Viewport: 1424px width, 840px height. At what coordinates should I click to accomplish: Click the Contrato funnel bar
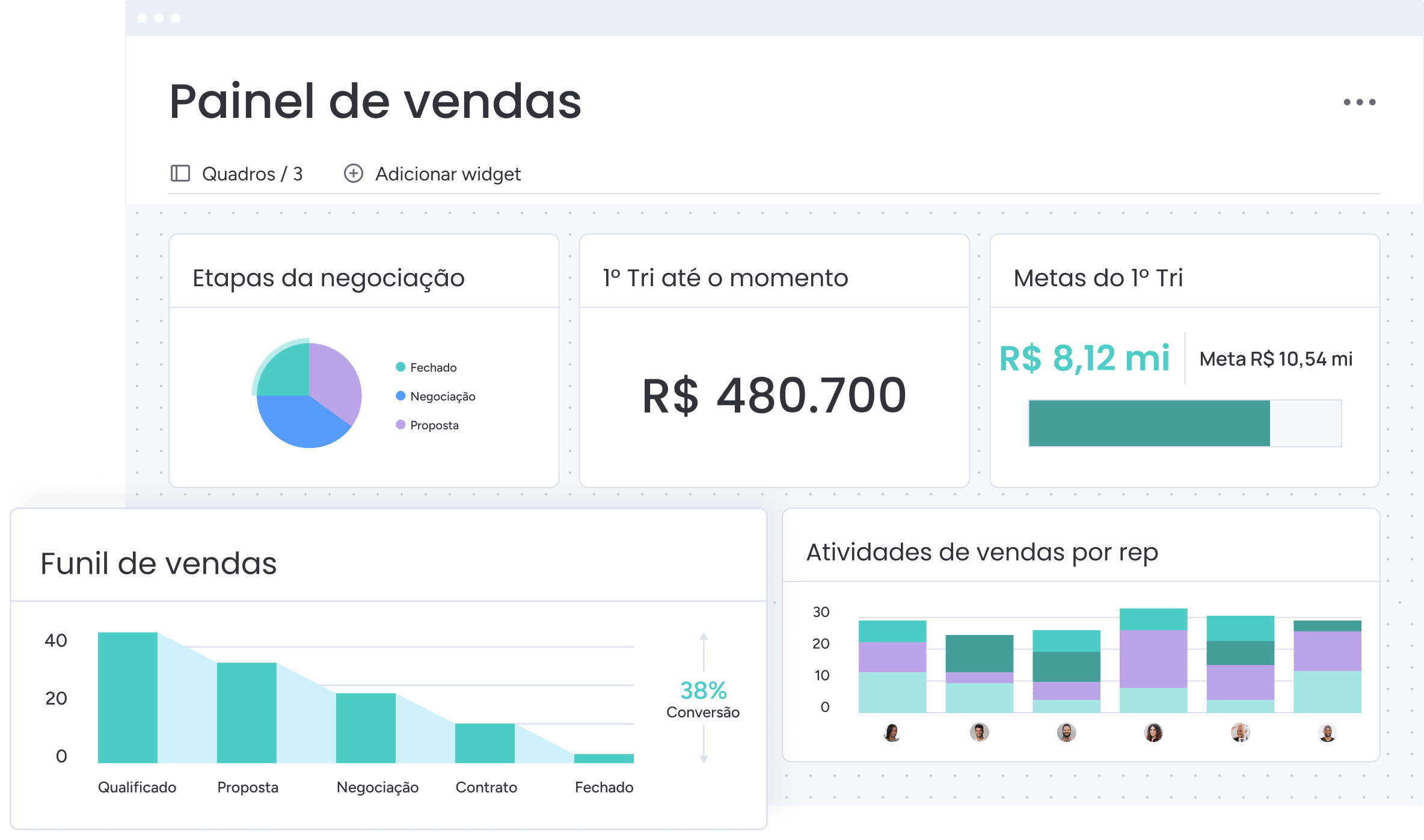click(485, 743)
